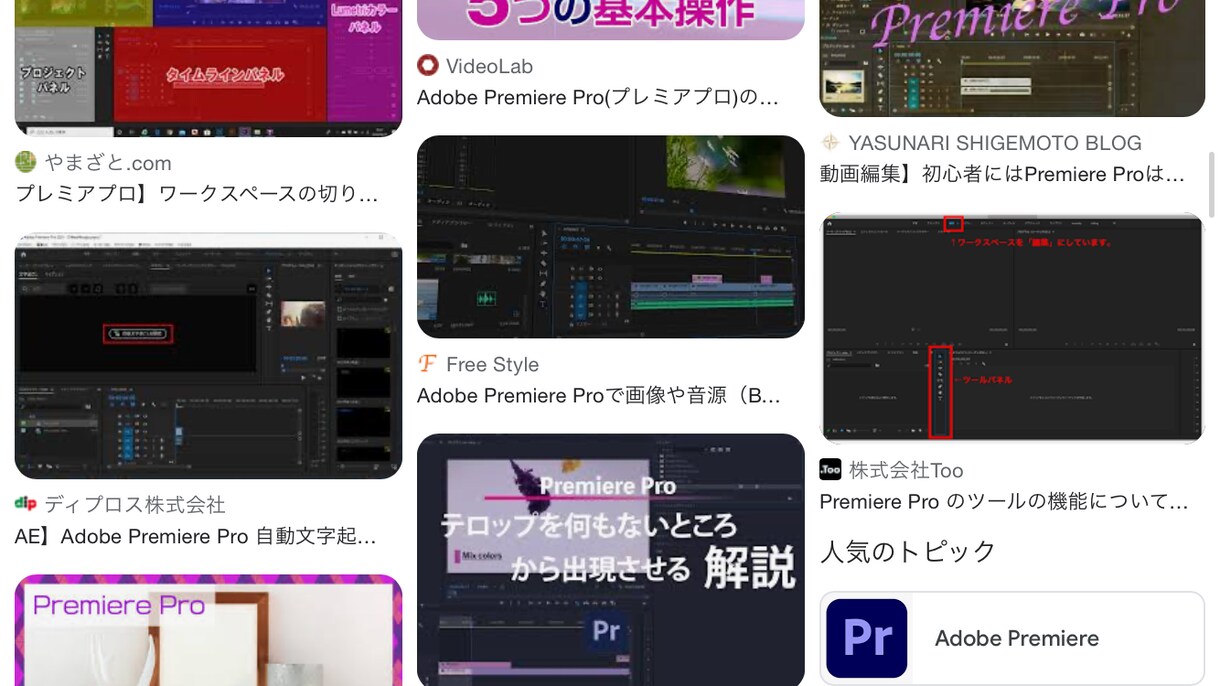This screenshot has width=1220, height=686.
Task: Open the ディプロス株式会社 source link
Action: click(x=135, y=504)
